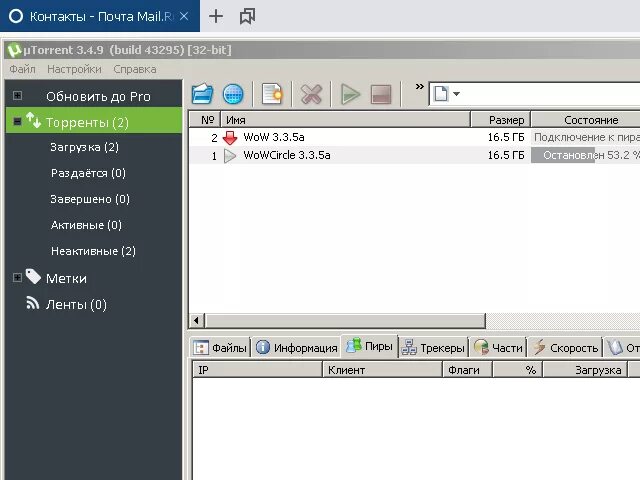Select Обновить до Pro in sidebar
Viewport: 640px width, 480px height.
tap(98, 96)
